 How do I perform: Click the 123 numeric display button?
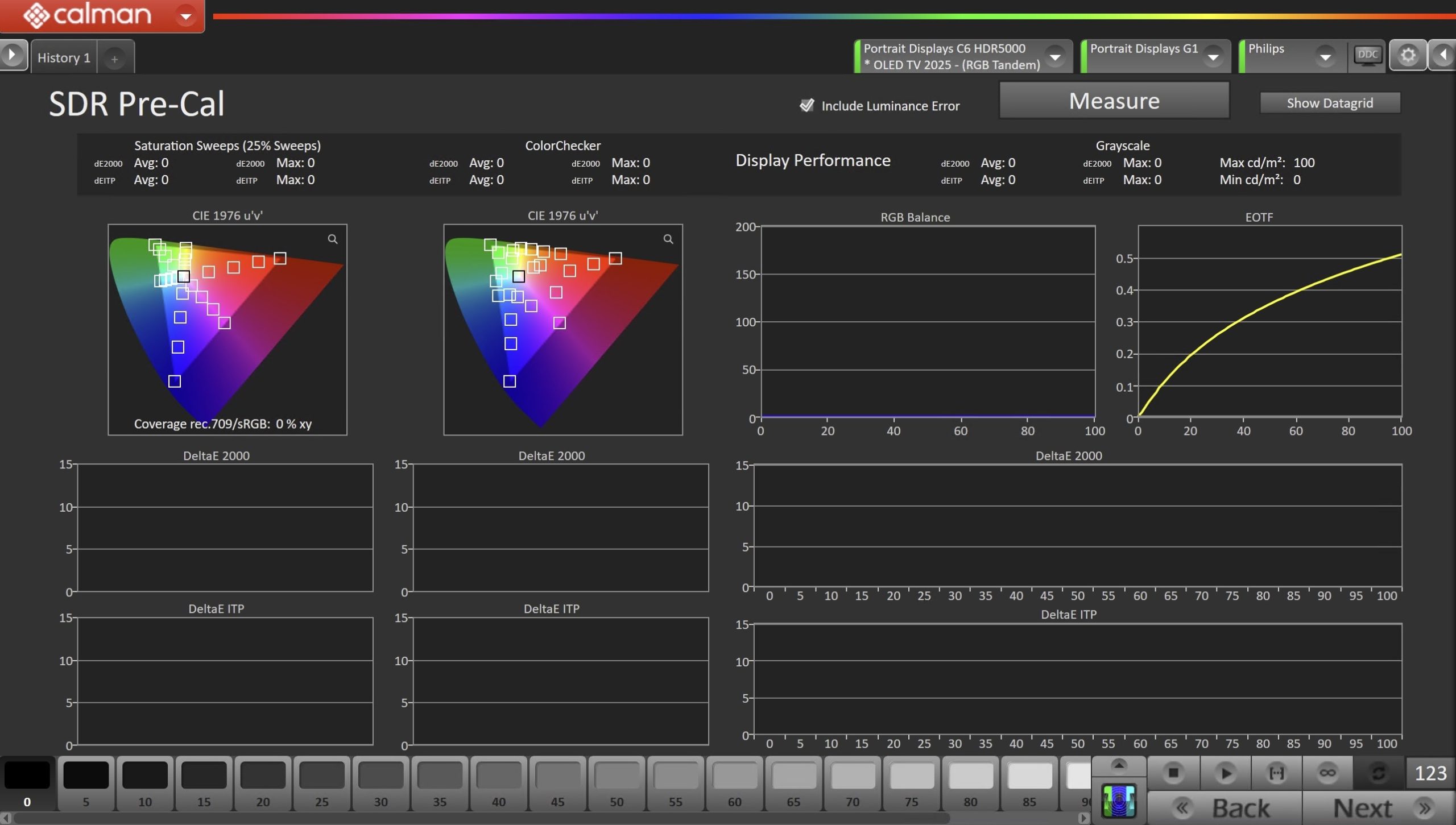1430,773
